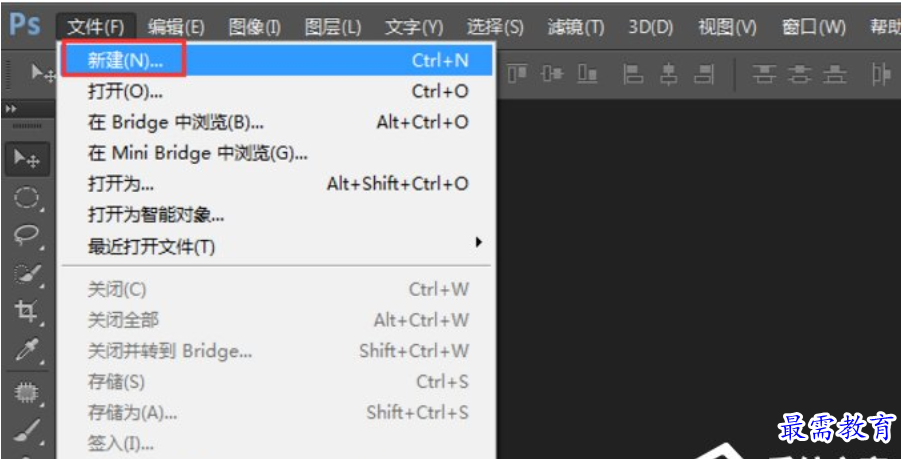902x459 pixels.
Task: Open the 编辑(E) menu
Action: (175, 26)
